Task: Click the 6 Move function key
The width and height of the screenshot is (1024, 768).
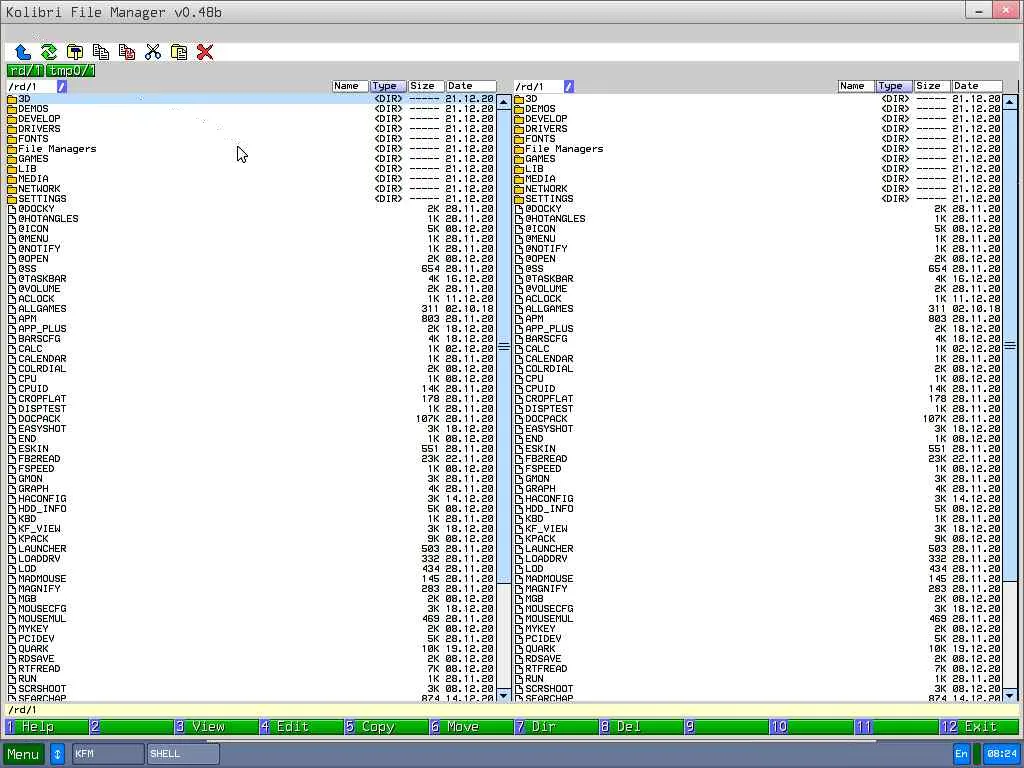Action: (x=471, y=727)
